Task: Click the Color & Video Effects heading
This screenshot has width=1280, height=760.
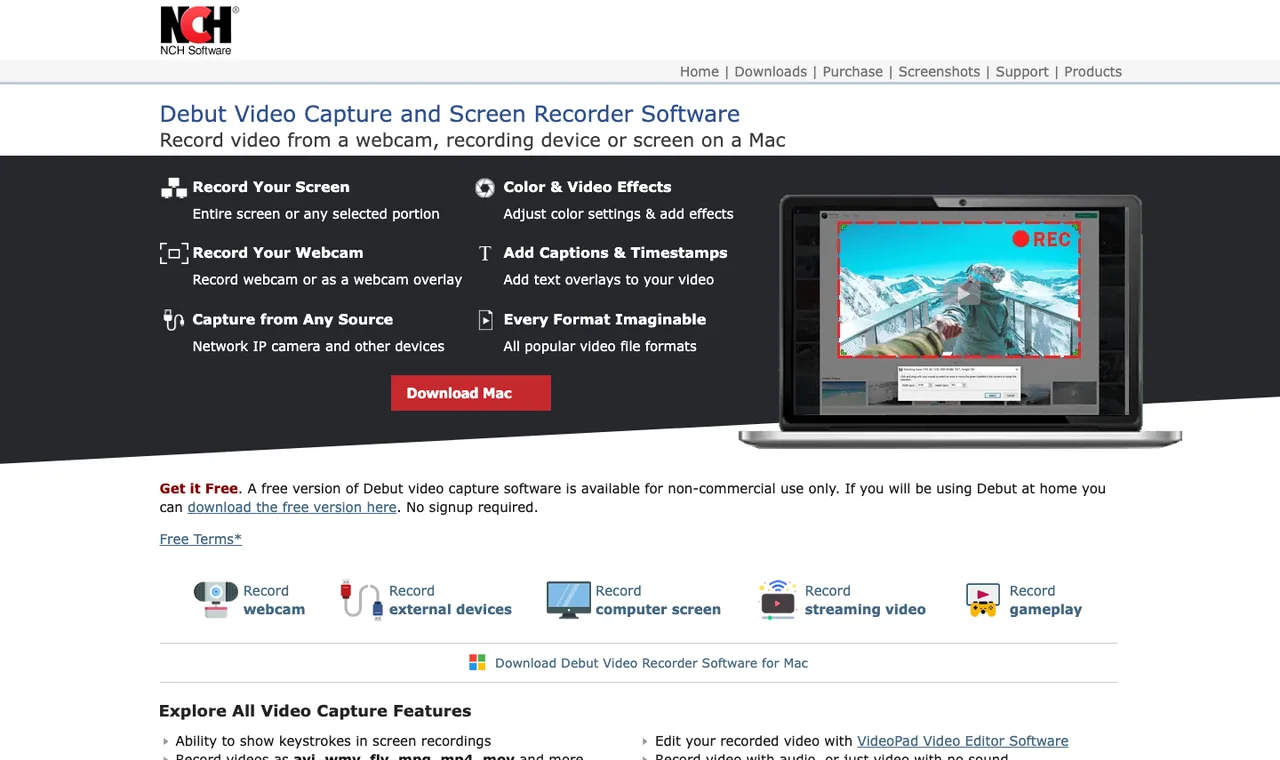Action: point(587,187)
